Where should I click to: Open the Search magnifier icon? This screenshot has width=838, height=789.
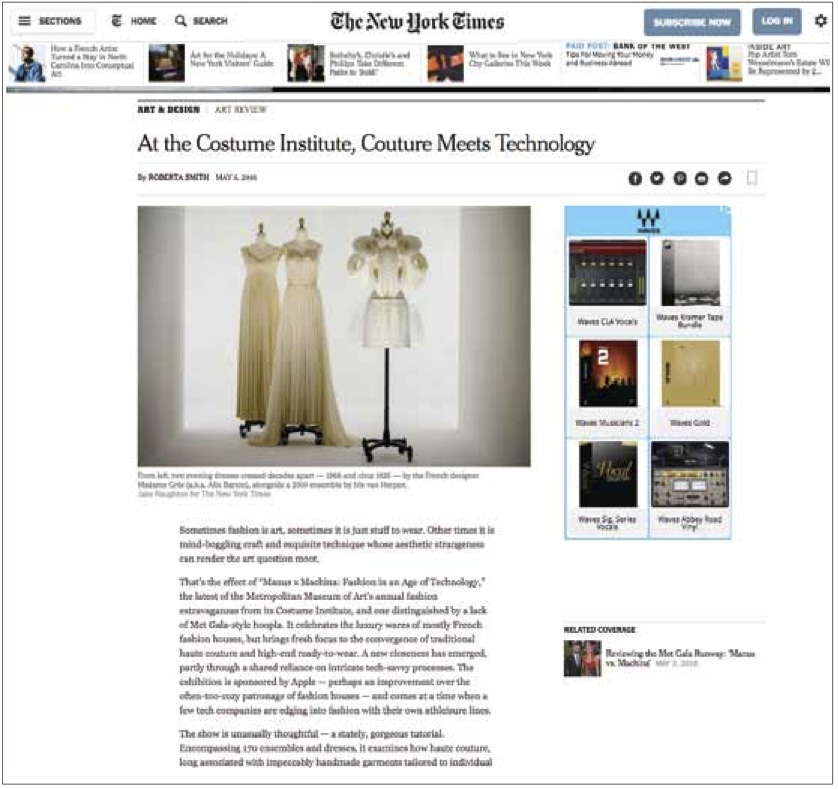(181, 21)
